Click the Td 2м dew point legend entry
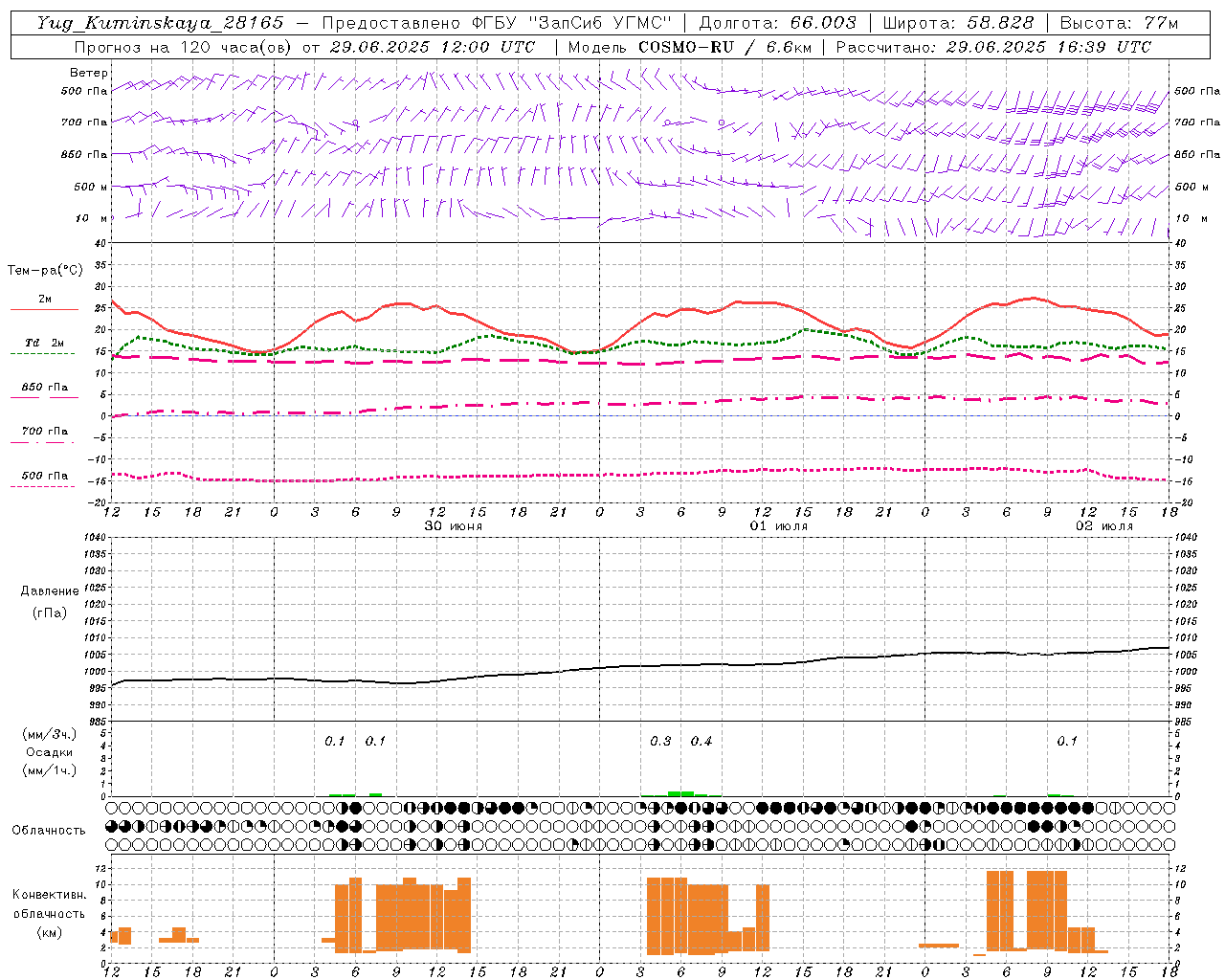This screenshot has width=1225, height=980. [x=44, y=343]
